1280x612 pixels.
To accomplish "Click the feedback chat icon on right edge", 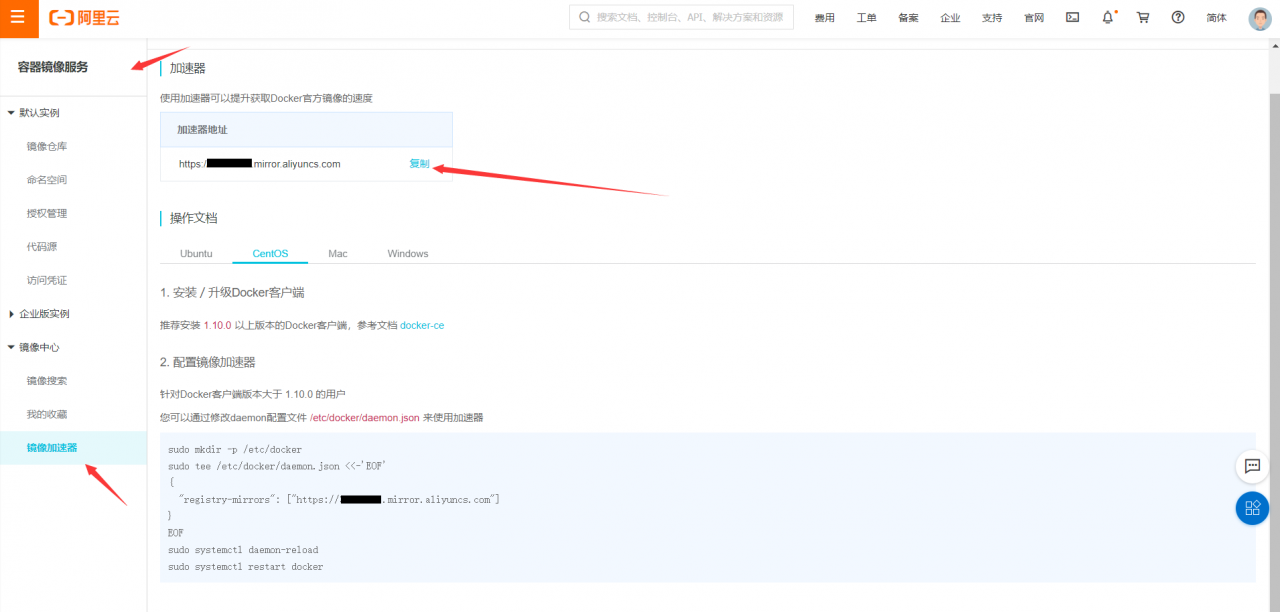I will pyautogui.click(x=1252, y=466).
